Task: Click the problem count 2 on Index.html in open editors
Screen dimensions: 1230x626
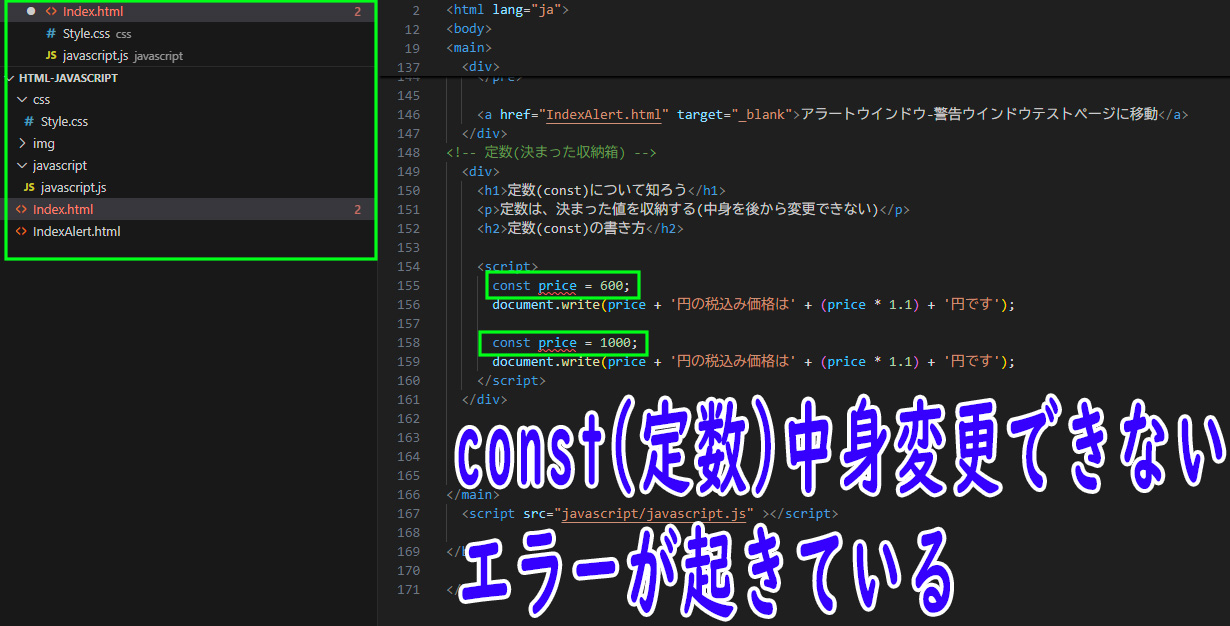Action: point(357,12)
